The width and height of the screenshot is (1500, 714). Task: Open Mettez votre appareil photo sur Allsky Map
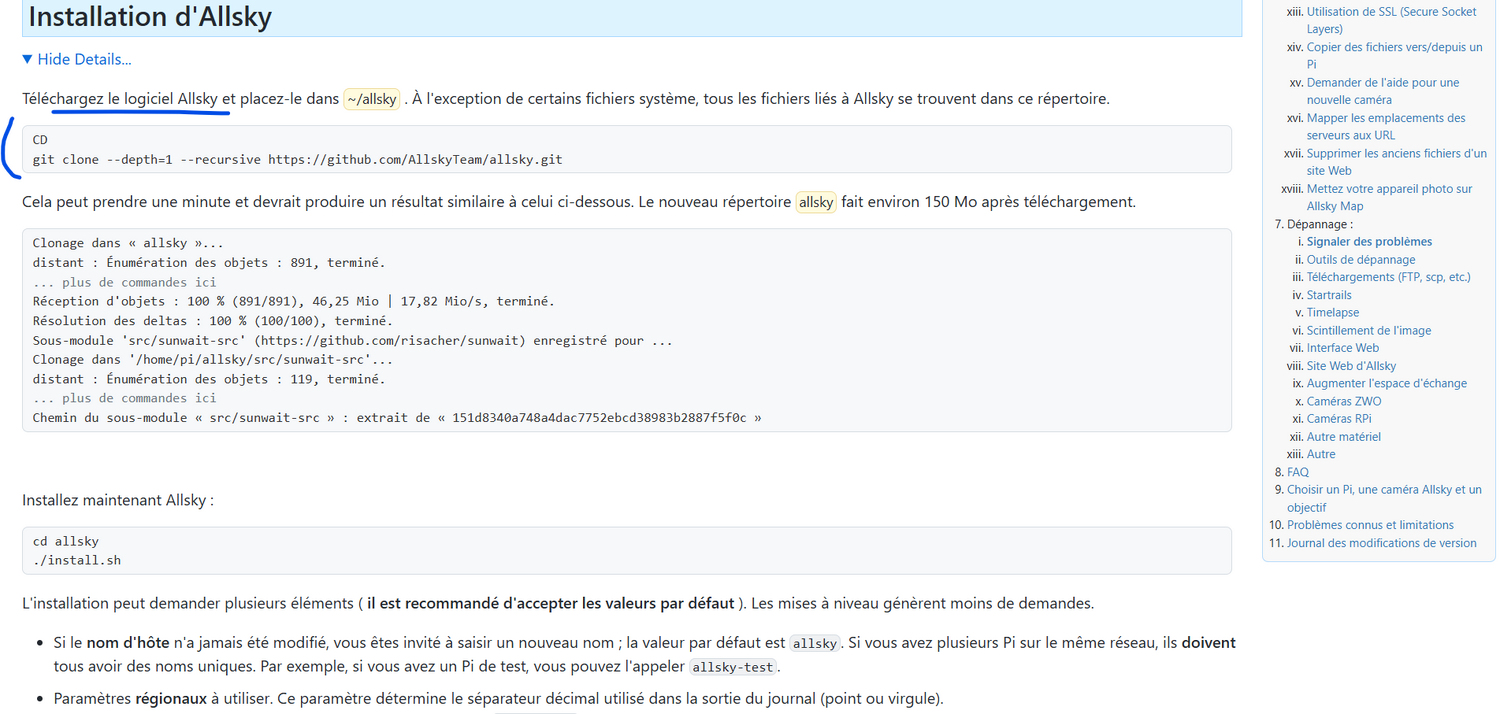(x=1389, y=197)
